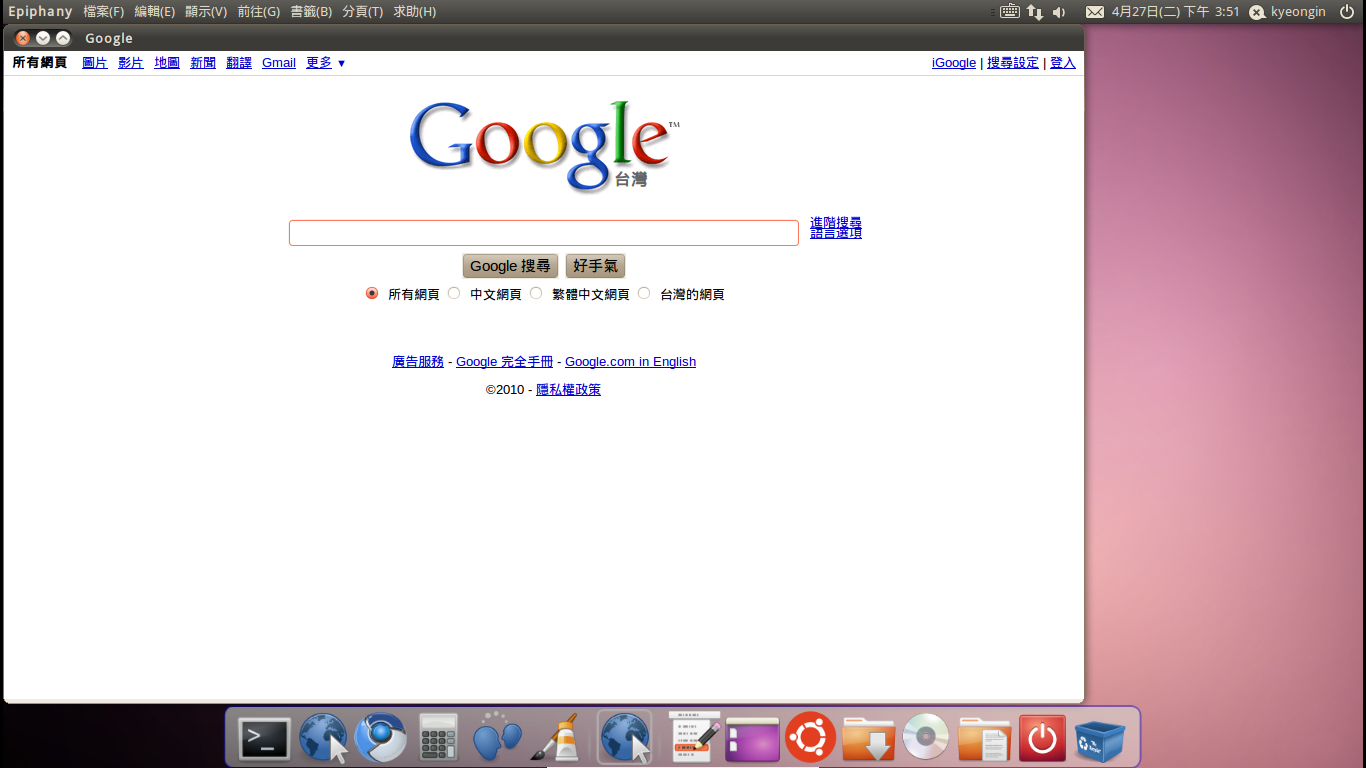
Task: Open the 搜尋設定 link
Action: (1013, 63)
